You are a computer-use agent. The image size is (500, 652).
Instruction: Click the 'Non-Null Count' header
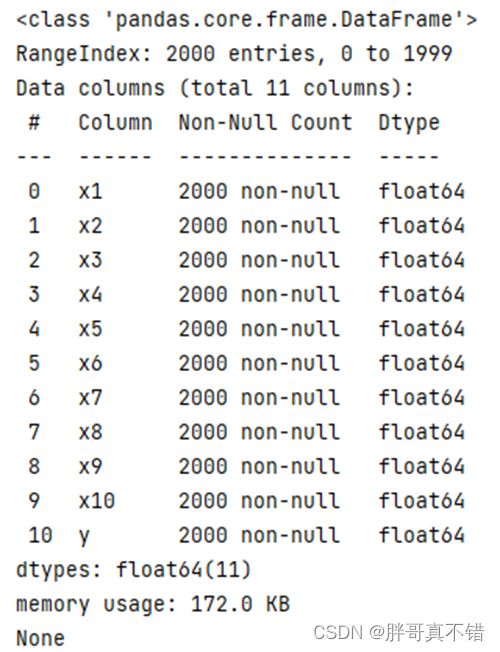265,123
